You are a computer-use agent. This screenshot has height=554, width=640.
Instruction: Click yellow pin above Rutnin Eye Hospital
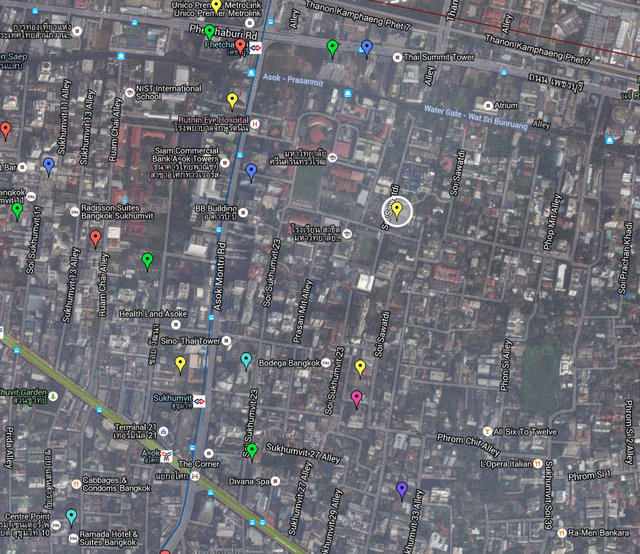pyautogui.click(x=232, y=101)
